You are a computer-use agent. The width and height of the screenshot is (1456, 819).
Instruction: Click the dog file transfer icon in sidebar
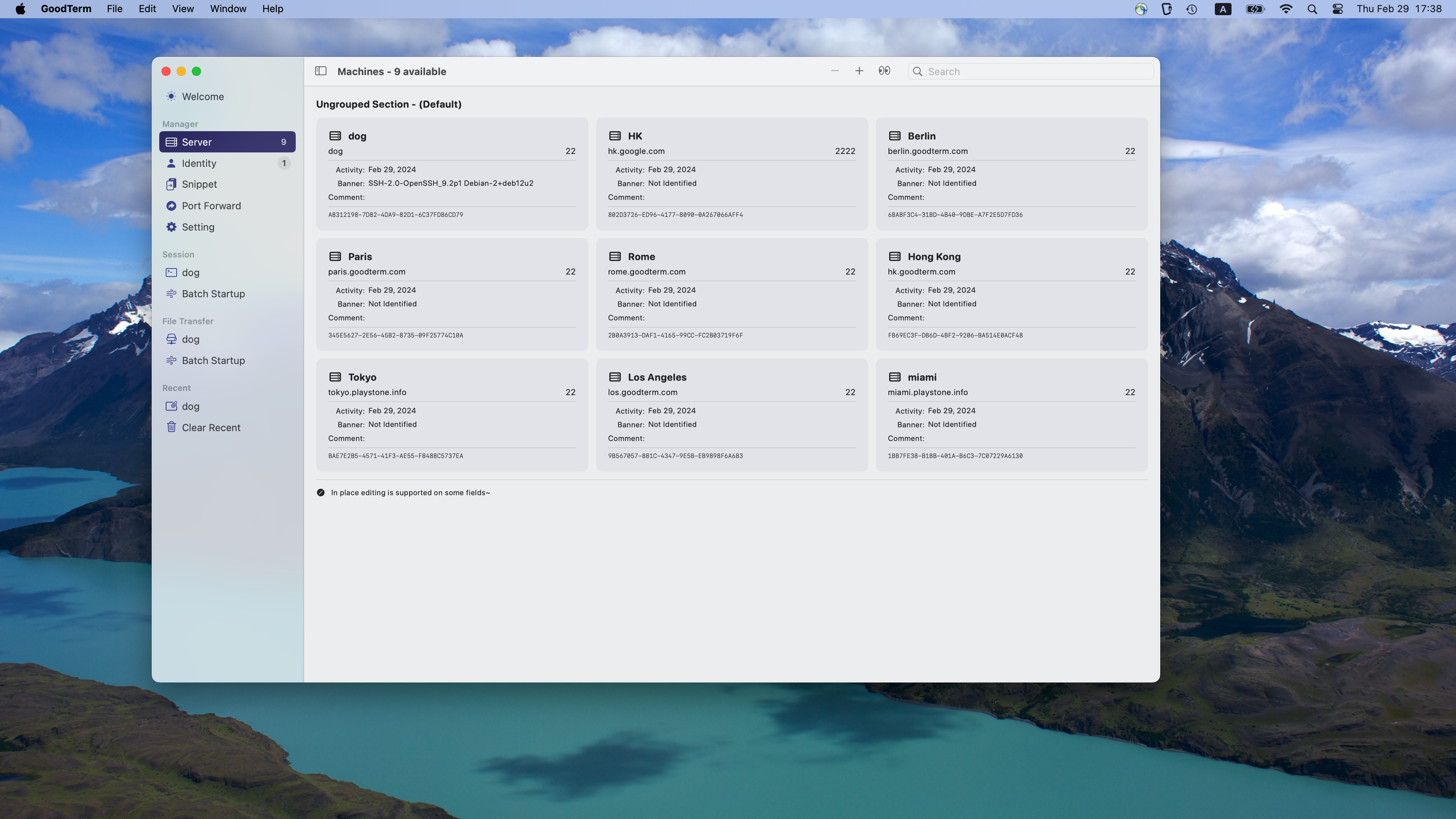pyautogui.click(x=171, y=339)
